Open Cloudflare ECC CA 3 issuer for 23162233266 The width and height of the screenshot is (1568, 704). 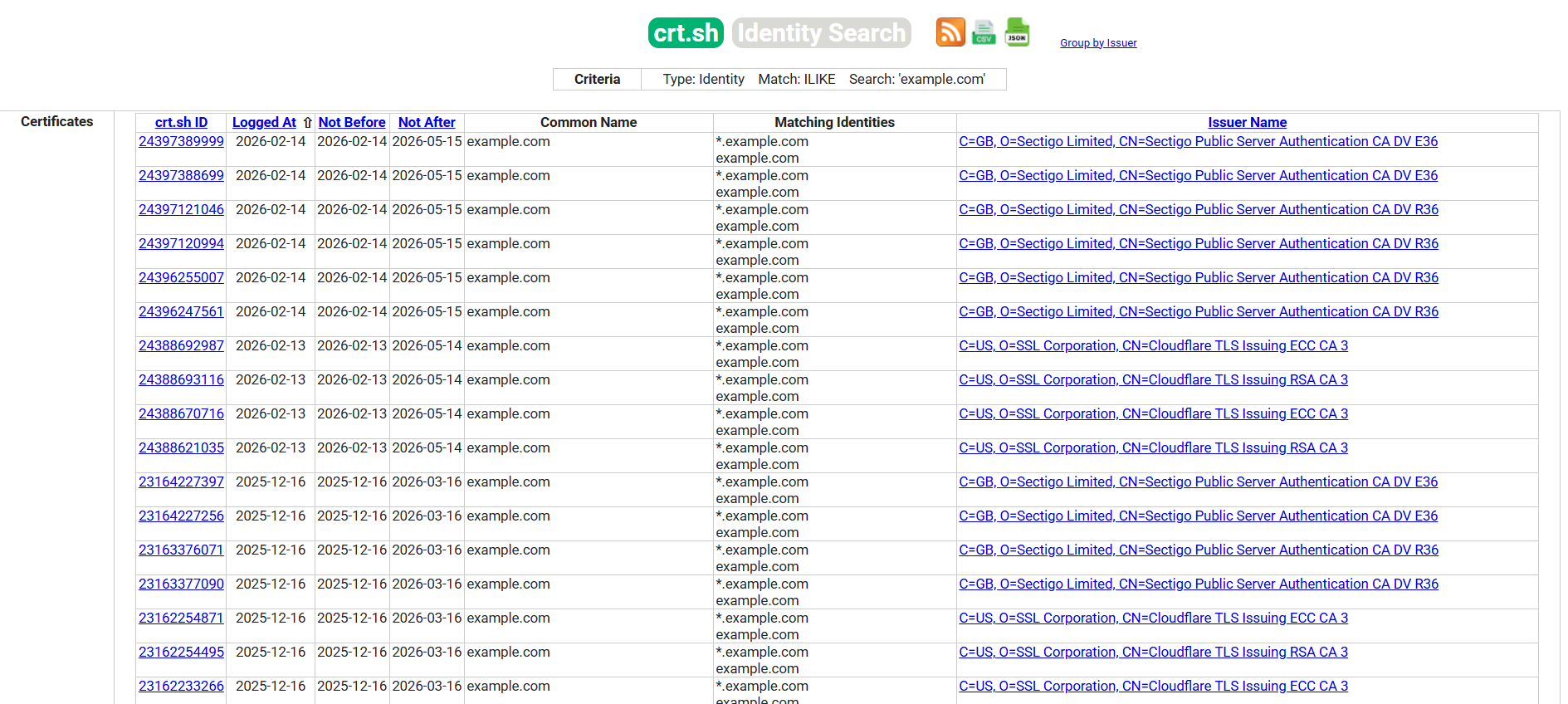[x=1153, y=686]
